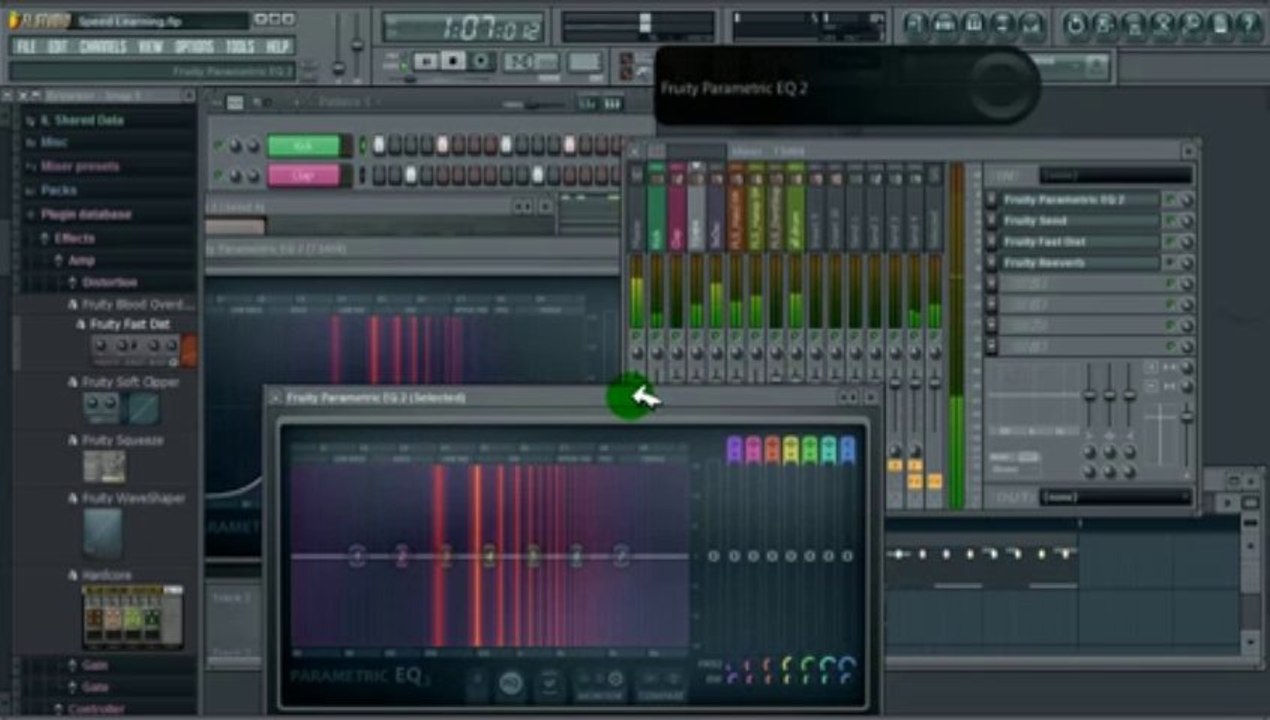Open the Step Sequencer shortcut icon
Image resolution: width=1270 pixels, height=720 pixels.
pos(945,25)
